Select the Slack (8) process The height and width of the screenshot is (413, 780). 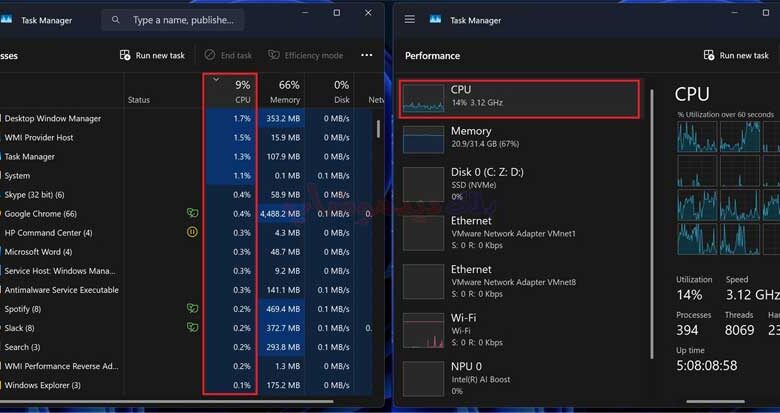[186, 328]
